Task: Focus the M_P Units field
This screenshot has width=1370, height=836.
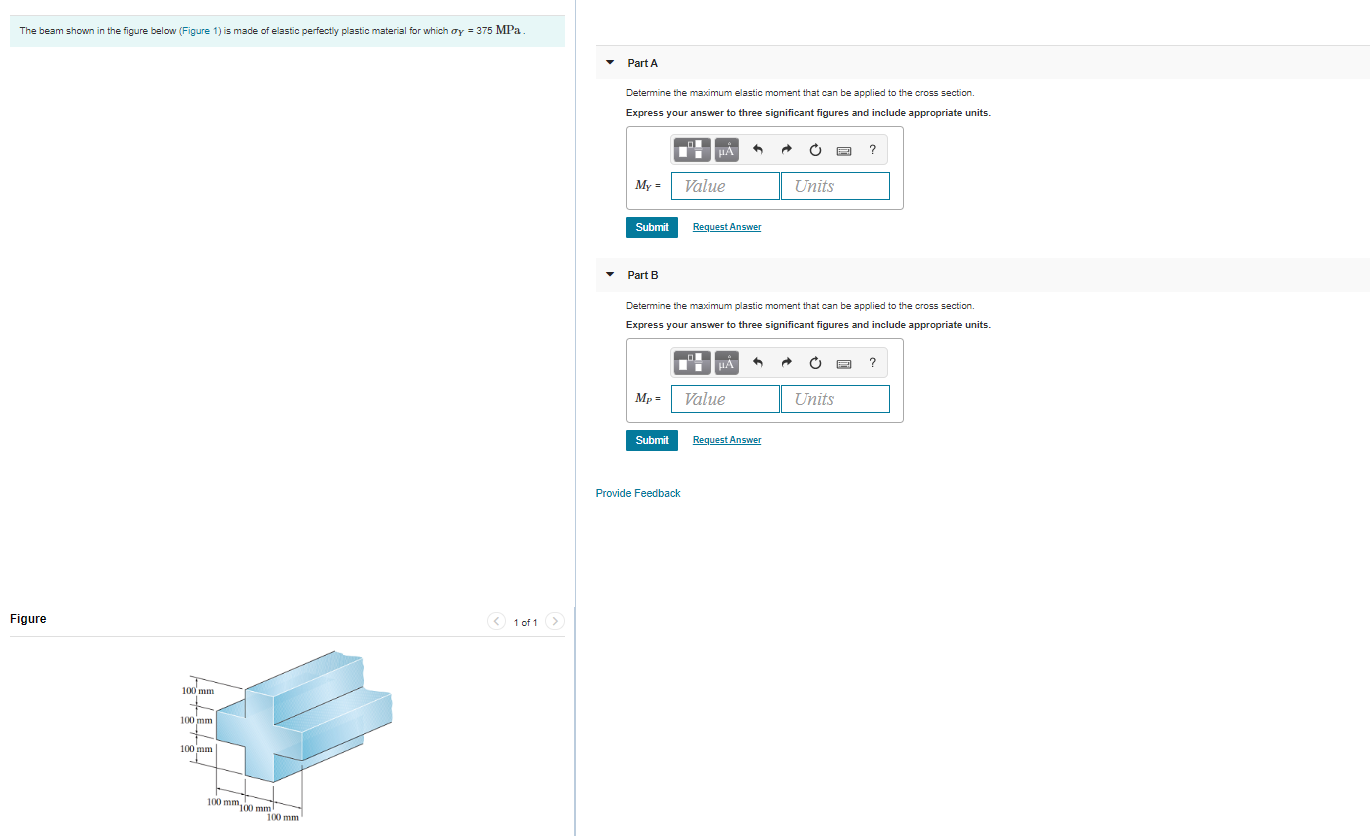Action: click(x=835, y=399)
